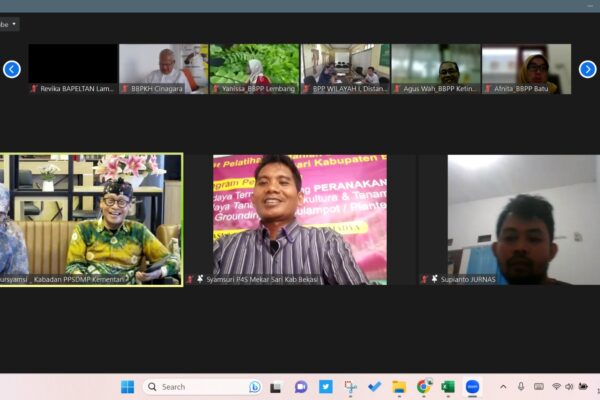Screen dimensions: 600x400
Task: Open Task View from taskbar
Action: 276,387
